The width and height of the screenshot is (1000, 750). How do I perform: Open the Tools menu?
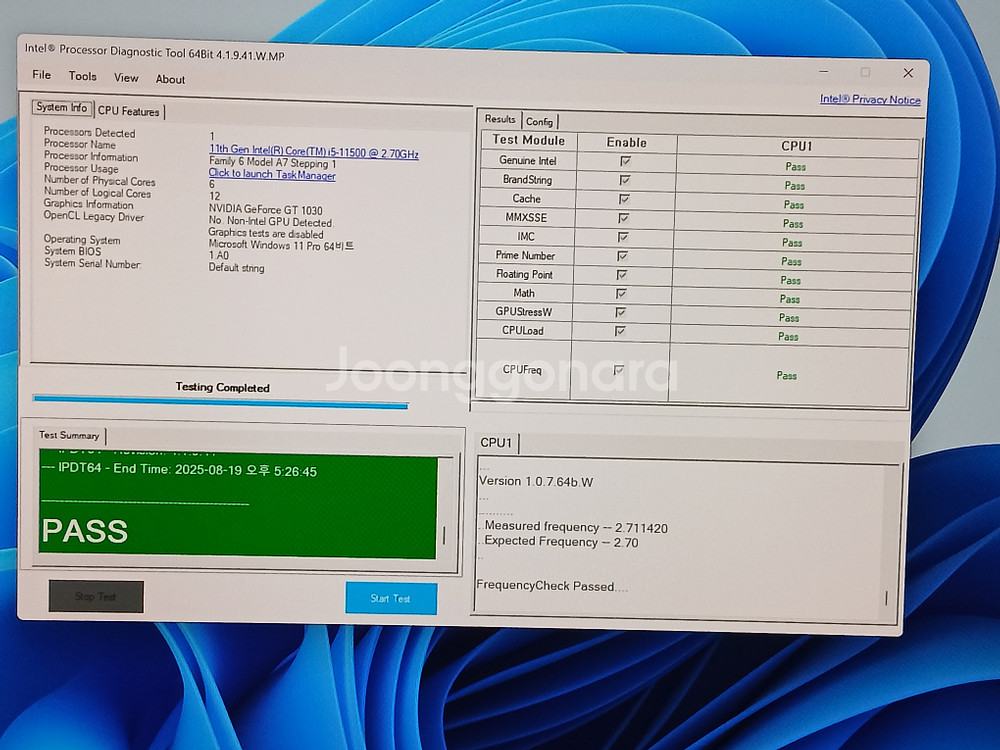click(82, 76)
